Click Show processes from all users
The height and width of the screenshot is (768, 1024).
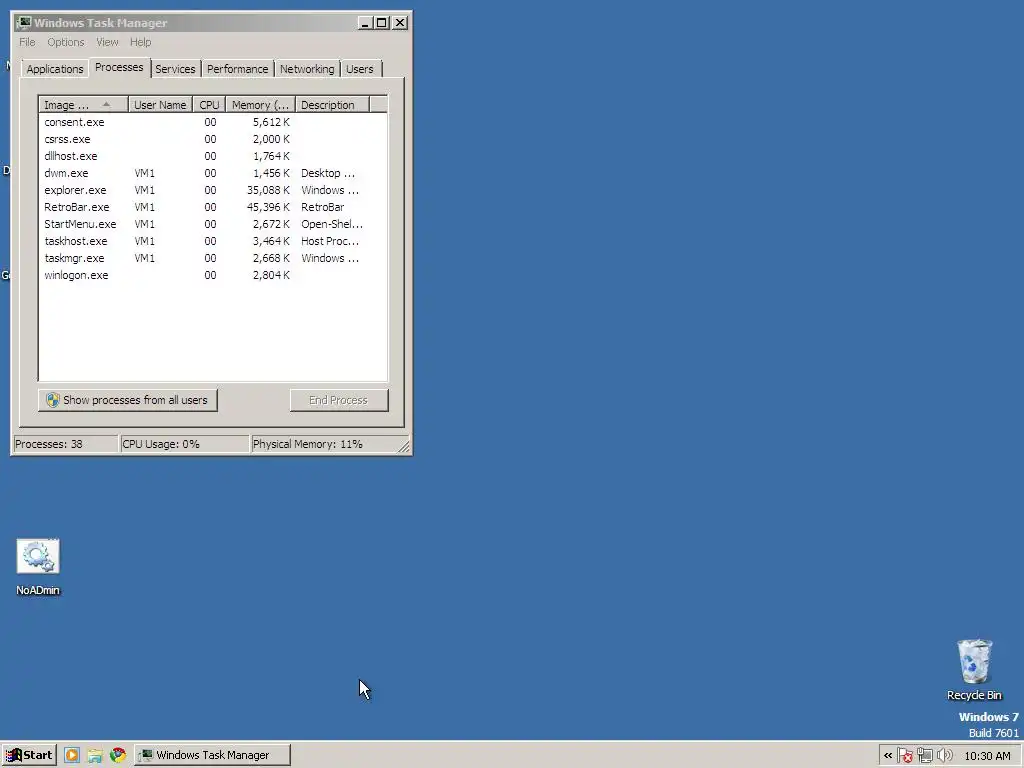pos(128,400)
